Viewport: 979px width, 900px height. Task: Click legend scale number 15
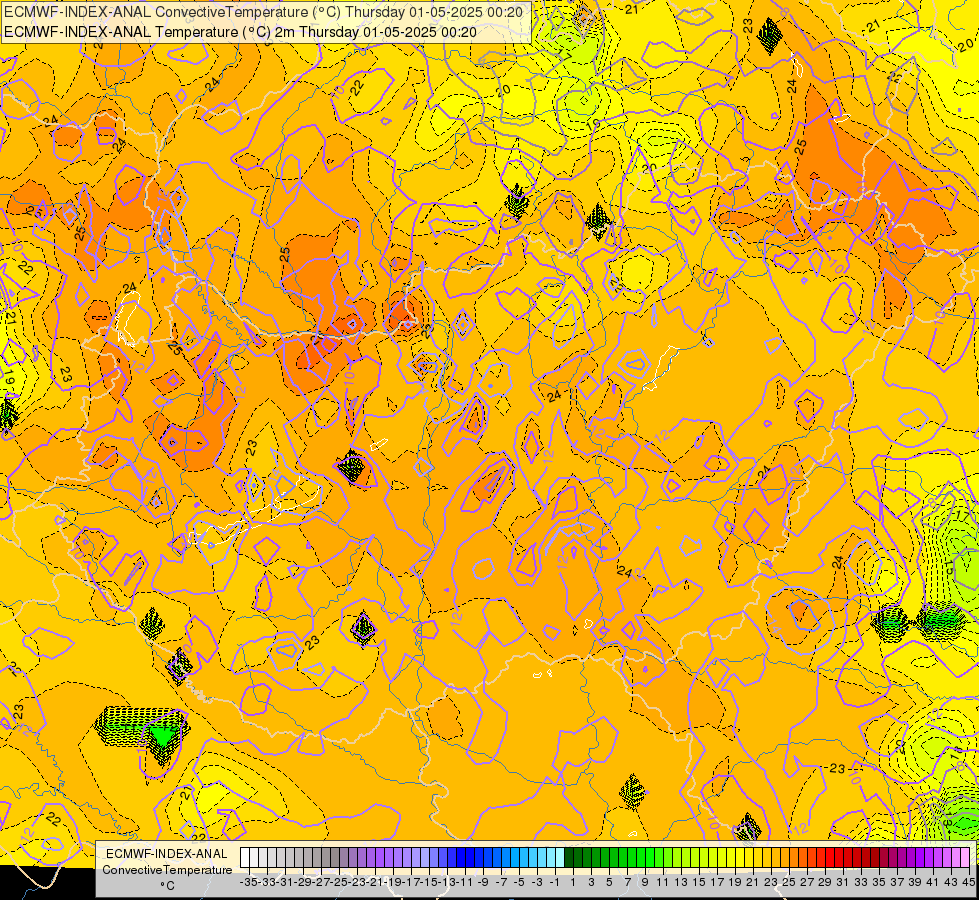tap(699, 882)
